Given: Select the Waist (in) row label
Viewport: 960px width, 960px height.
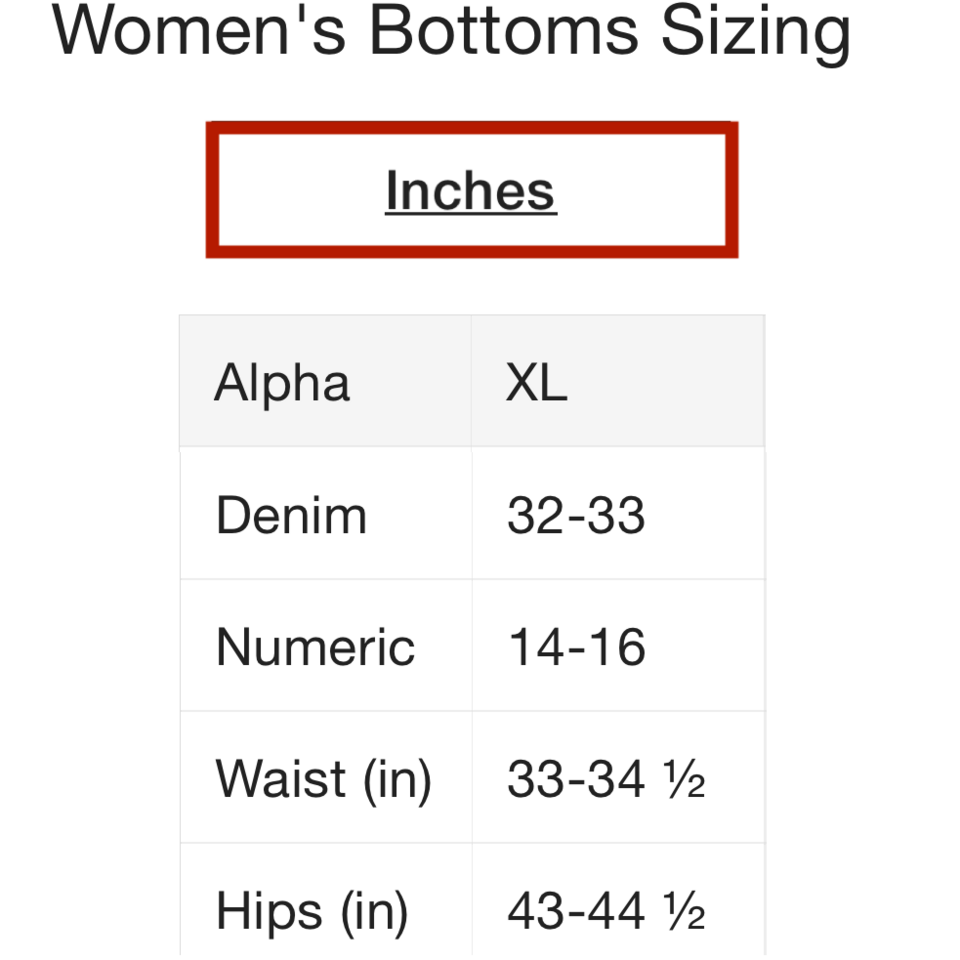Looking at the screenshot, I should [323, 779].
